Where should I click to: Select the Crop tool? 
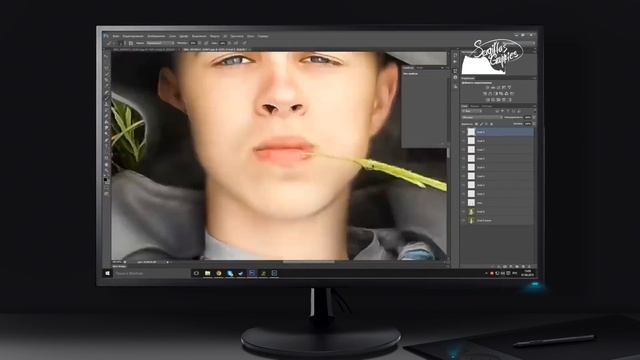coord(106,80)
